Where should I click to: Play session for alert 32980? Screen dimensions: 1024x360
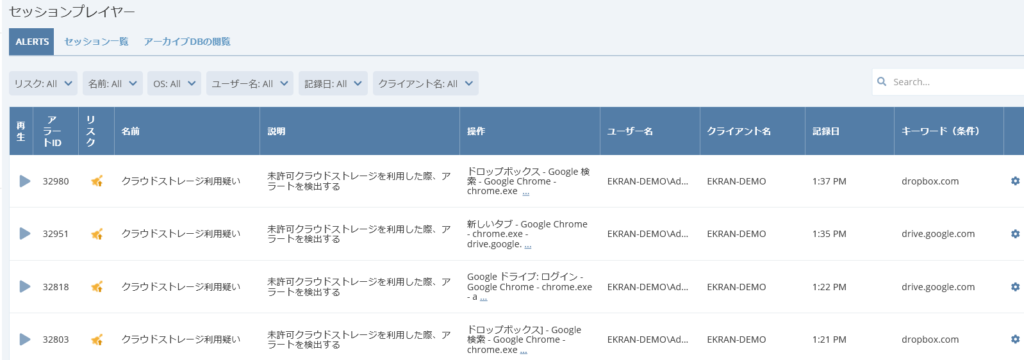click(25, 181)
